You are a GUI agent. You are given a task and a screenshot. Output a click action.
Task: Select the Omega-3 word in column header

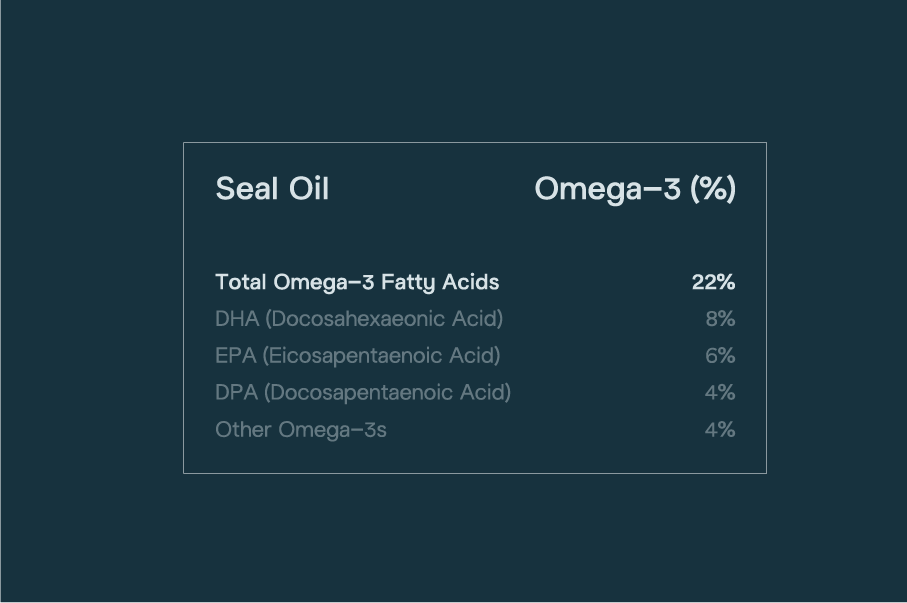[607, 188]
